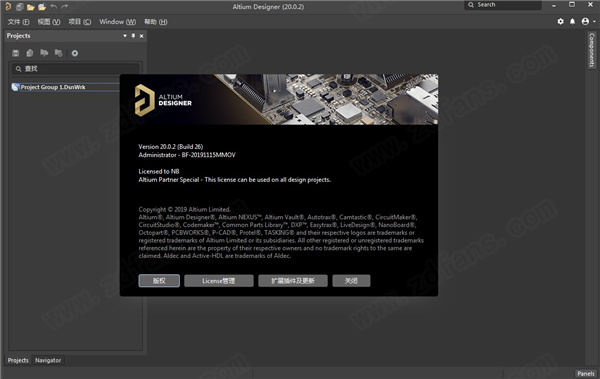
Task: Pin the Projects panel with pushpin icon
Action: click(x=133, y=36)
